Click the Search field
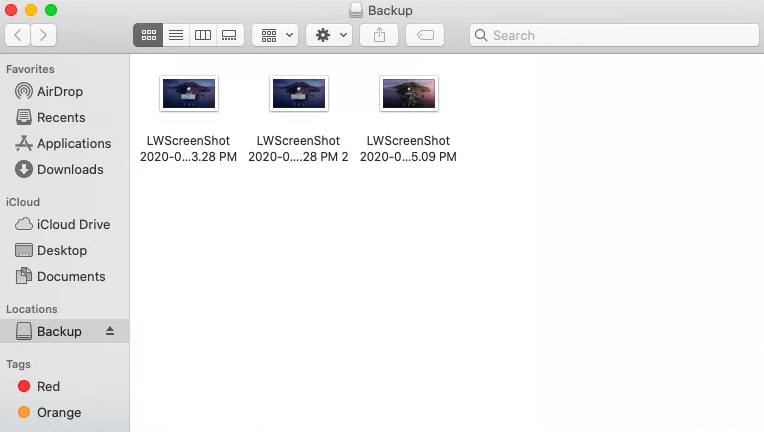764x432 pixels. (614, 35)
